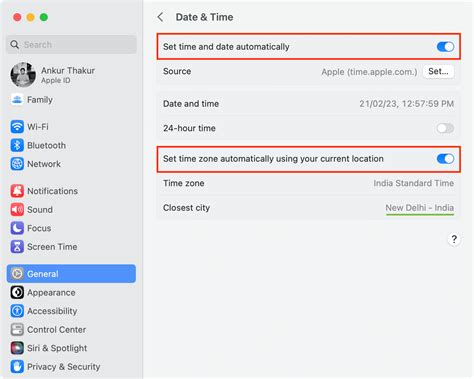Screen dimensions: 474x379
Task: Click the Notifications bell icon
Action: (17, 191)
